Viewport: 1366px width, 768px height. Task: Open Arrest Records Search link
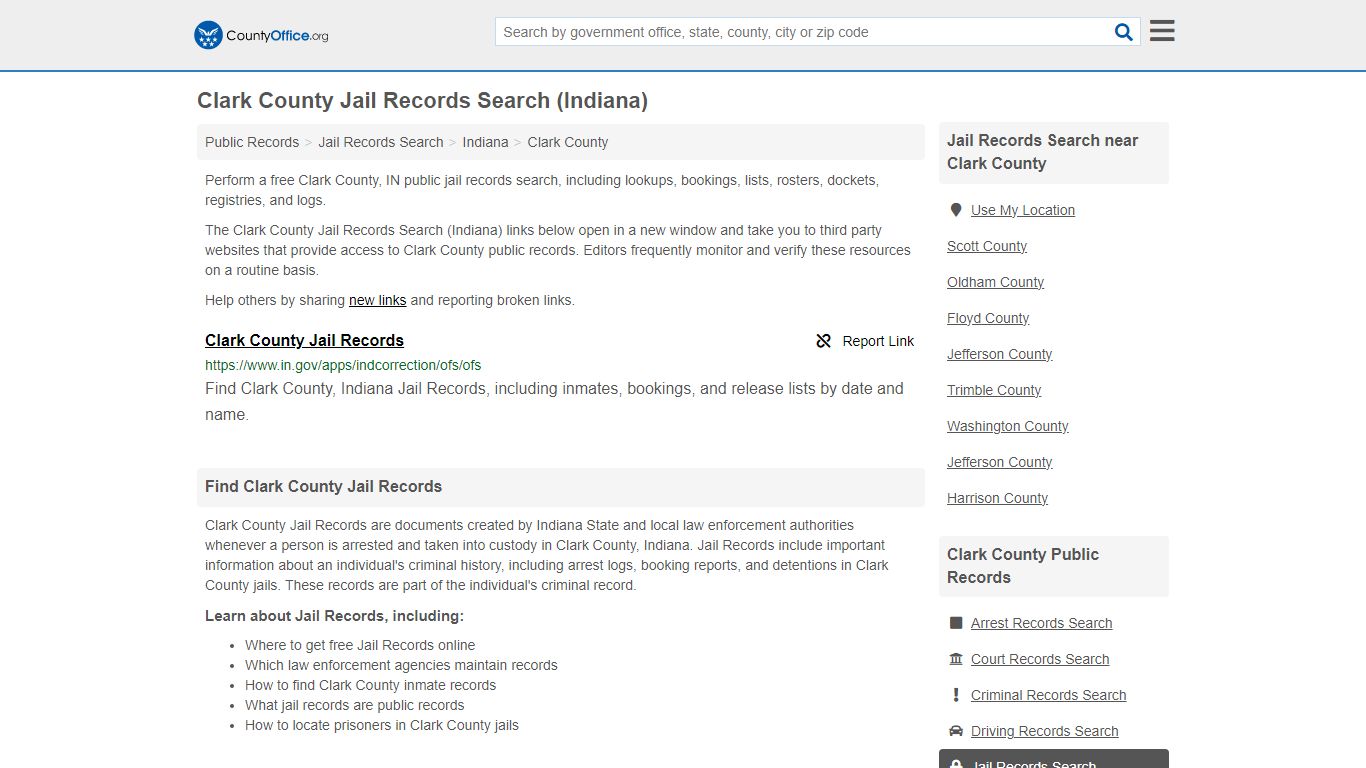1041,623
